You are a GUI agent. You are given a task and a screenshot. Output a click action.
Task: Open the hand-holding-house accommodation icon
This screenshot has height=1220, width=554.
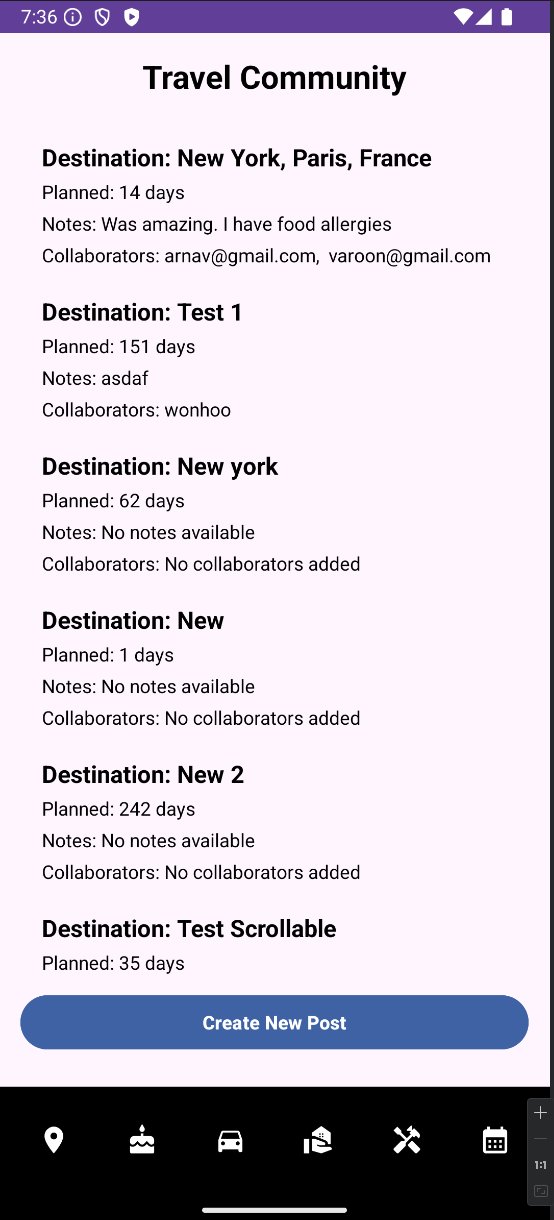318,1140
